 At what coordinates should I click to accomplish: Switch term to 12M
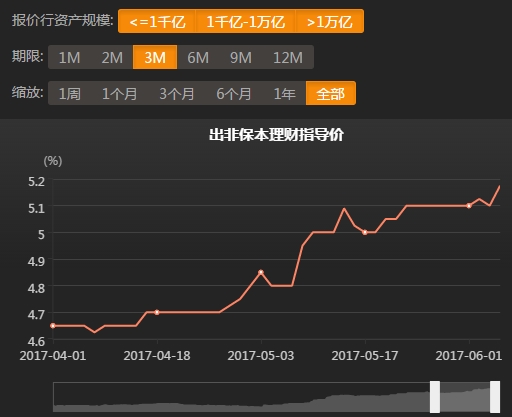288,57
